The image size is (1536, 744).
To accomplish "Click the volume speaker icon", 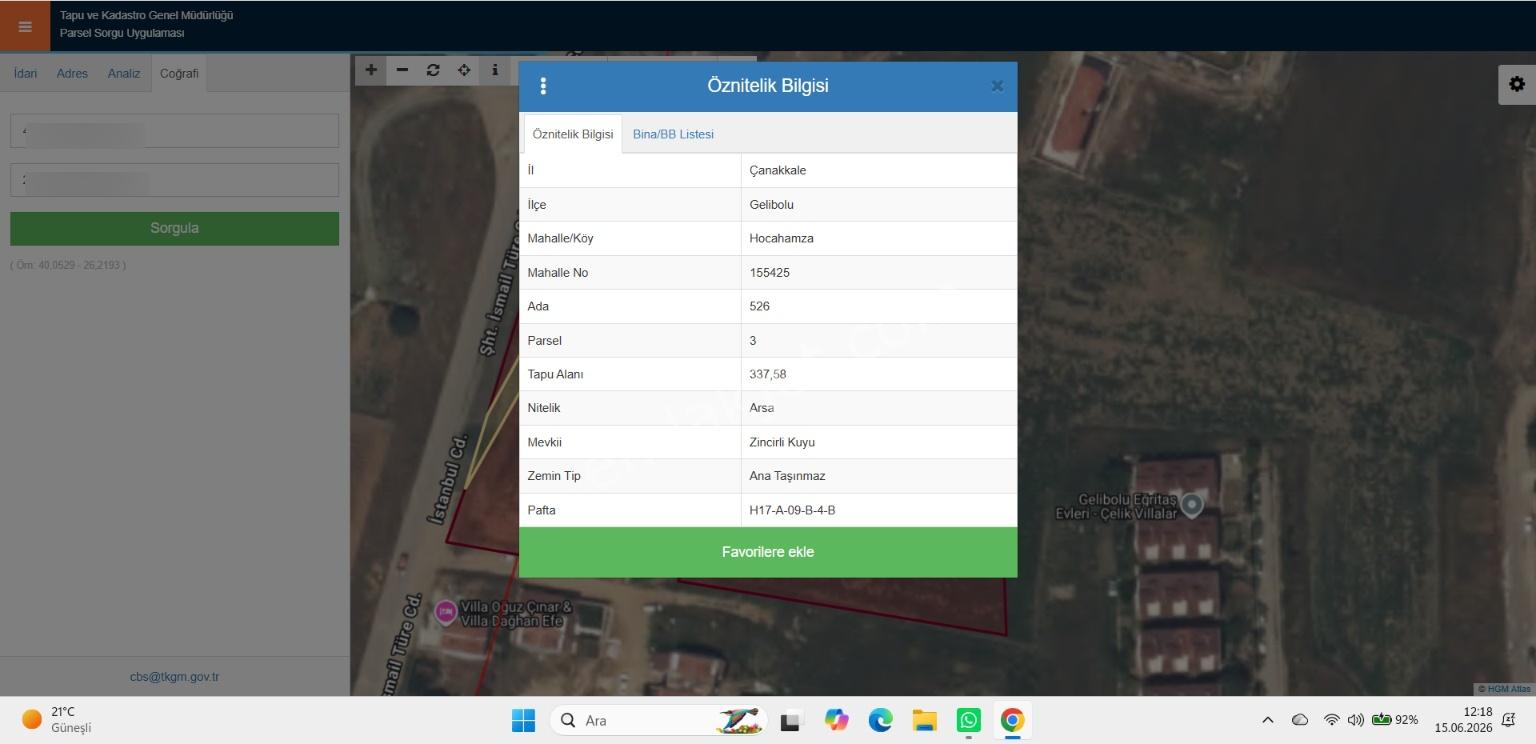I will click(x=1356, y=720).
